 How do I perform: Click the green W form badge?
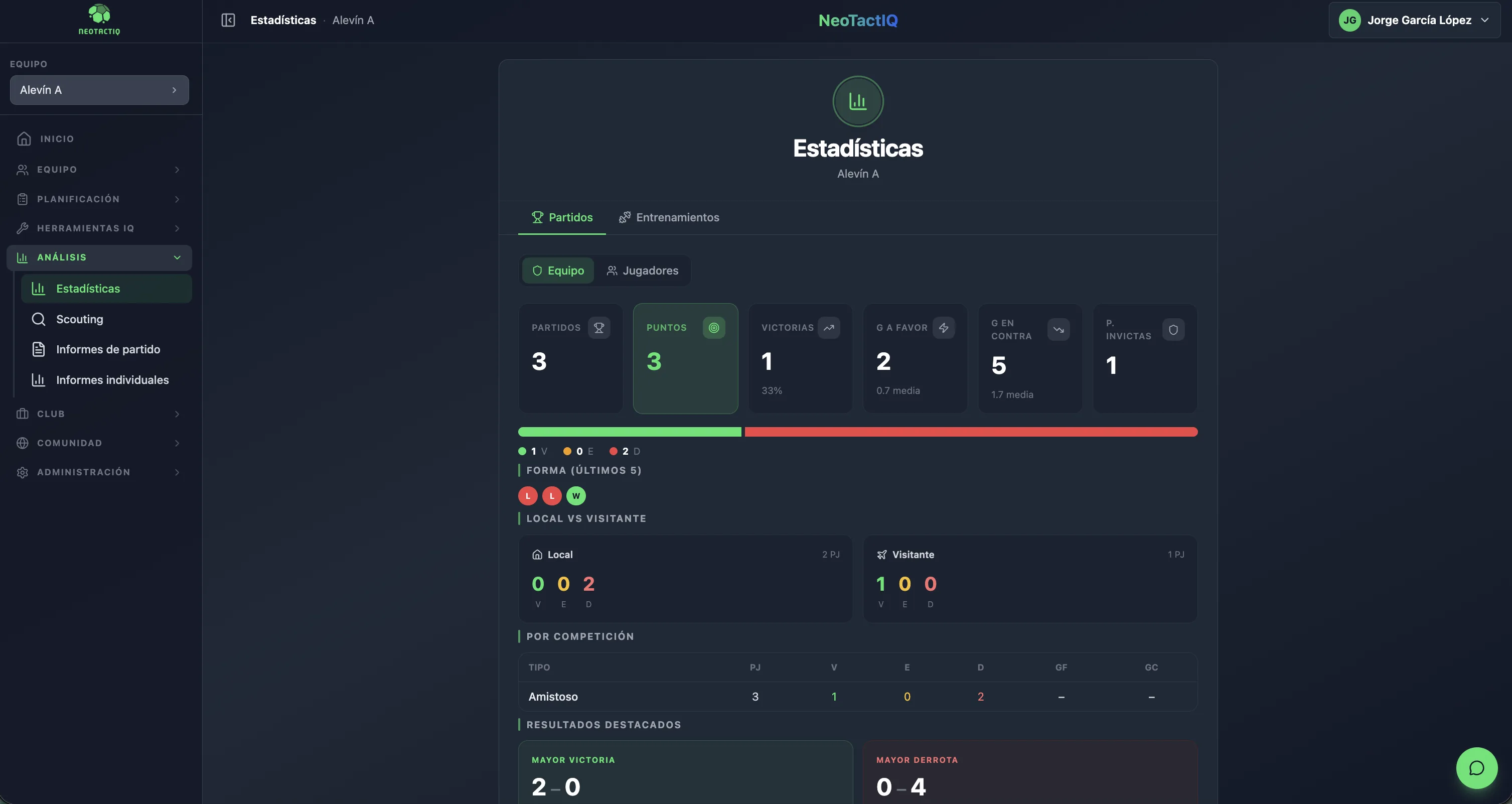coord(576,496)
